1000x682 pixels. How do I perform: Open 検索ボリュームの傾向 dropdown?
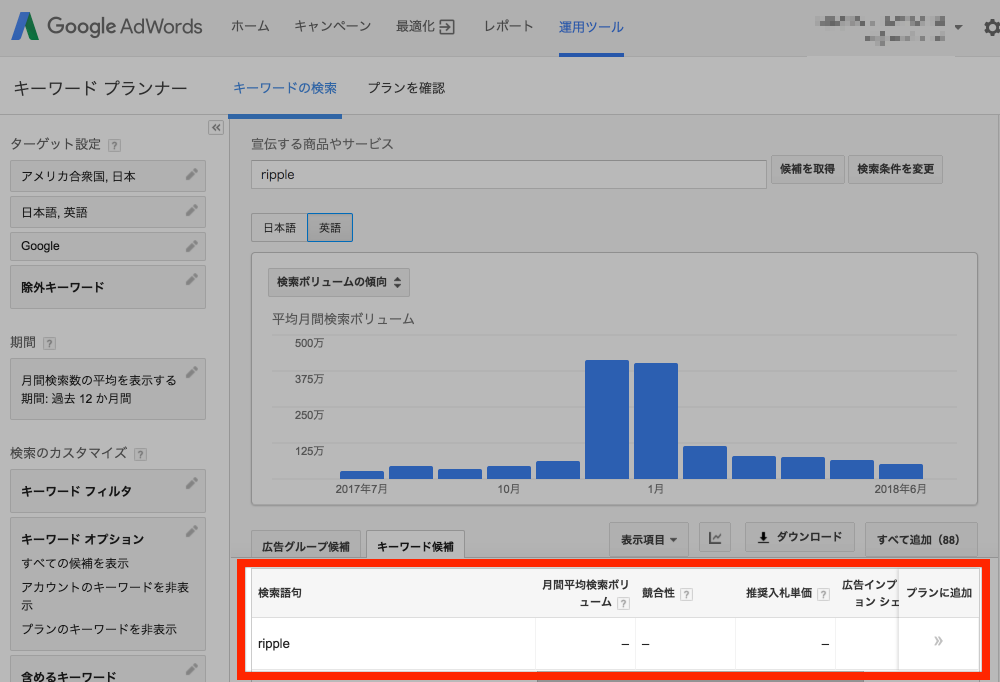[339, 282]
